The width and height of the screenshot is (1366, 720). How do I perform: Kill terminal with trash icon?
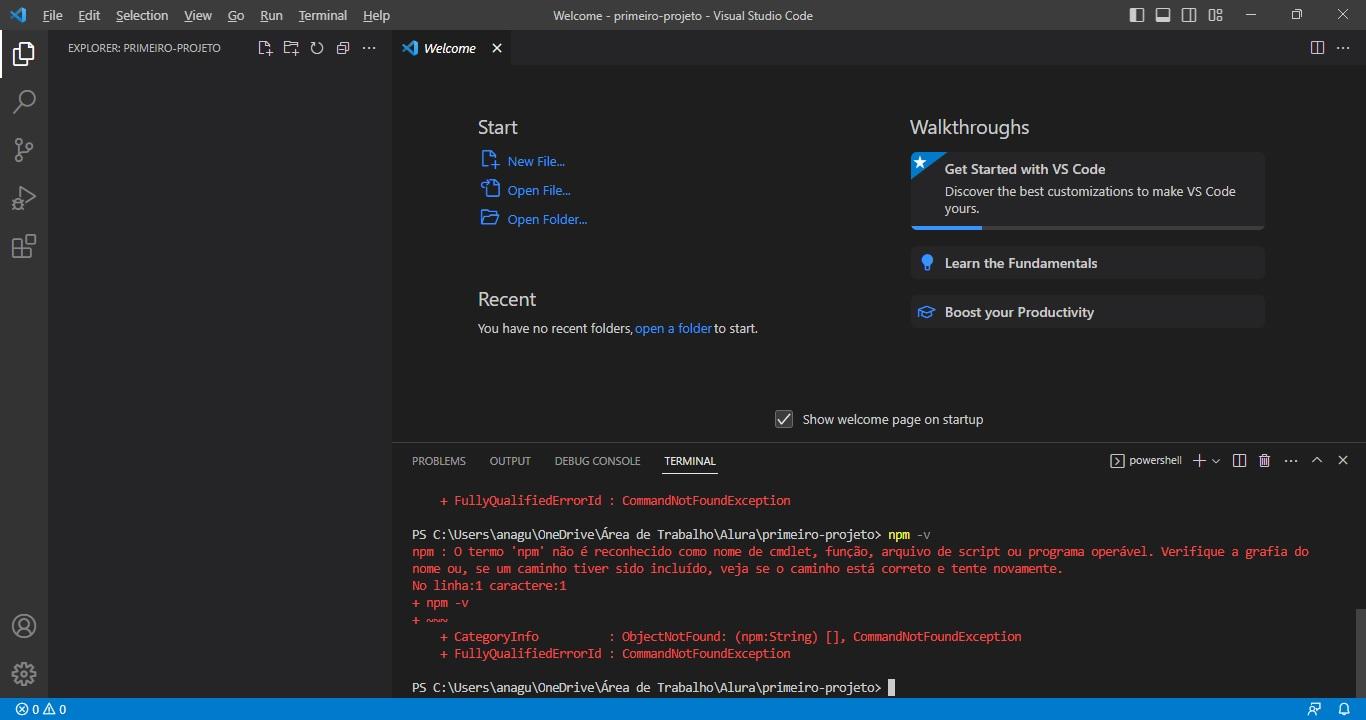coord(1264,461)
